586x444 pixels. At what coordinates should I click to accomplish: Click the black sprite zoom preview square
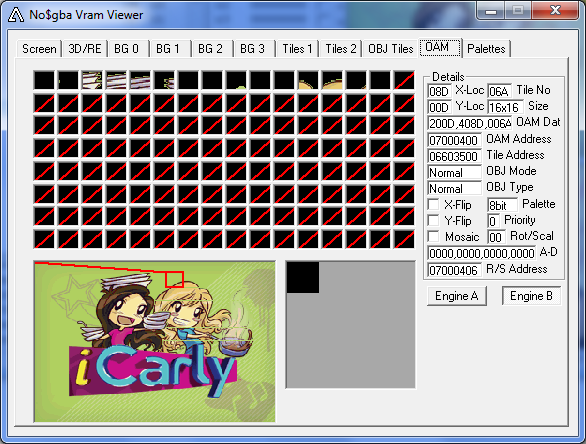[x=303, y=277]
